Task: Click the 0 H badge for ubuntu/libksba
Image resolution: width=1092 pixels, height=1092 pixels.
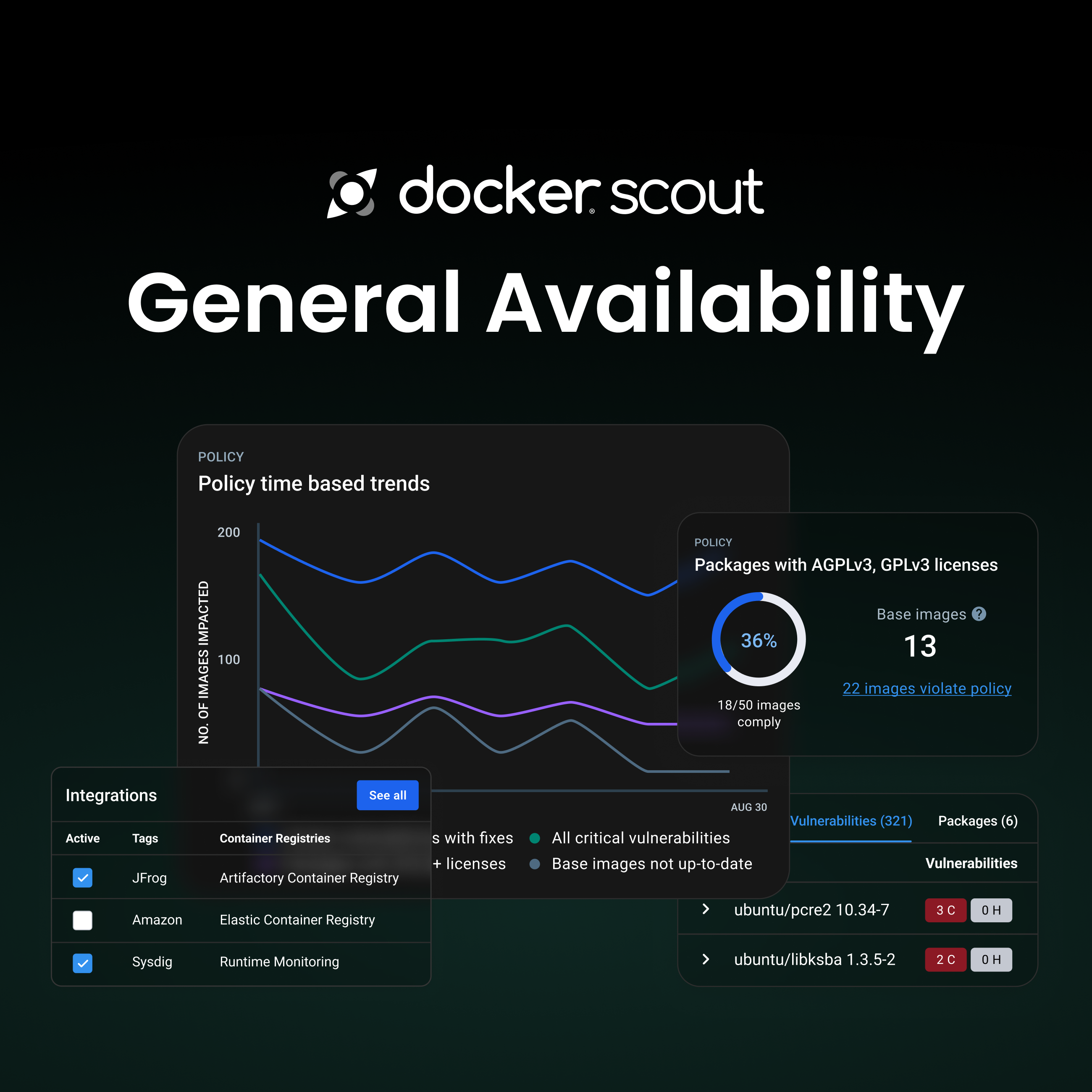Action: coord(991,960)
